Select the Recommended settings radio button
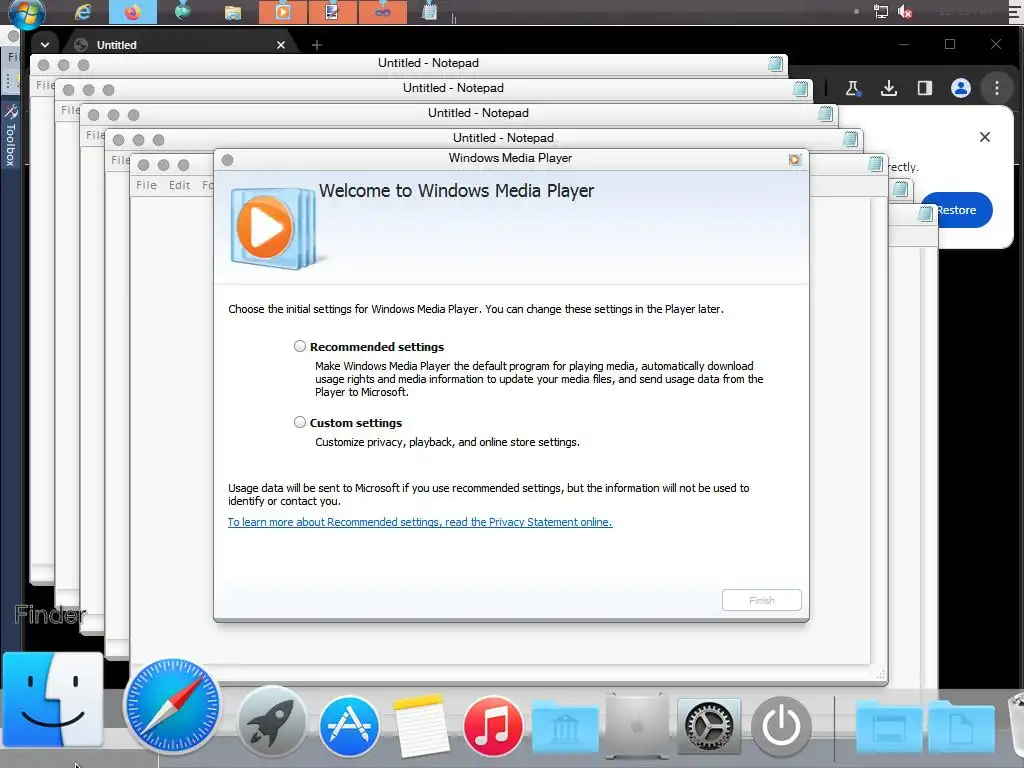Viewport: 1024px width, 768px height. coord(300,346)
